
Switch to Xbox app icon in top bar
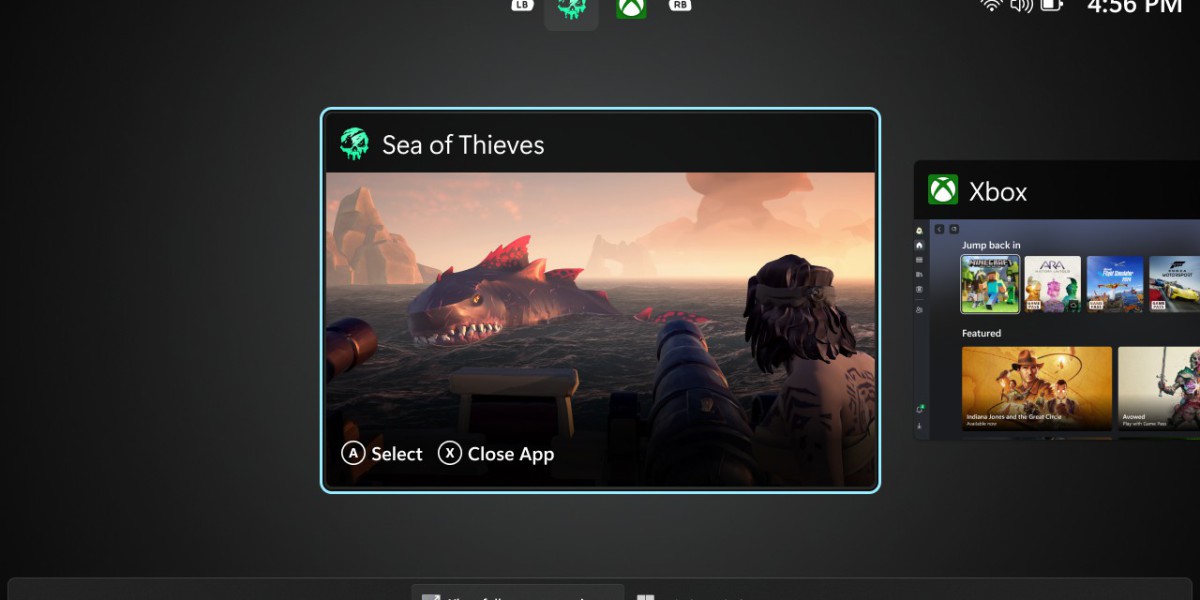coord(631,8)
